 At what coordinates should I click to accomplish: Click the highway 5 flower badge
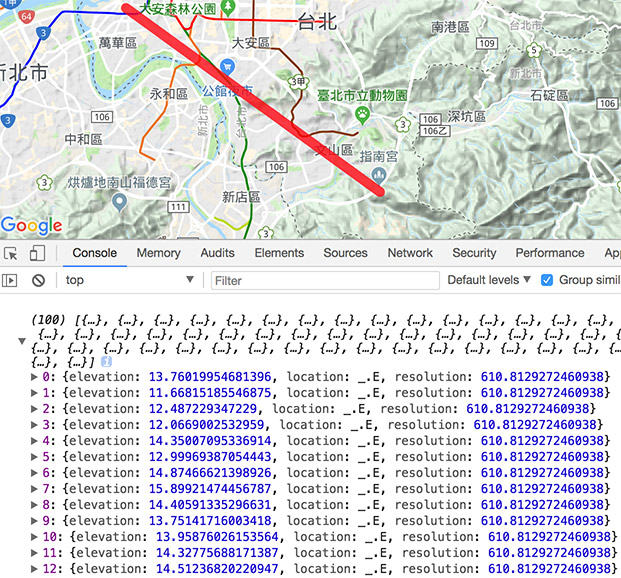click(x=533, y=50)
